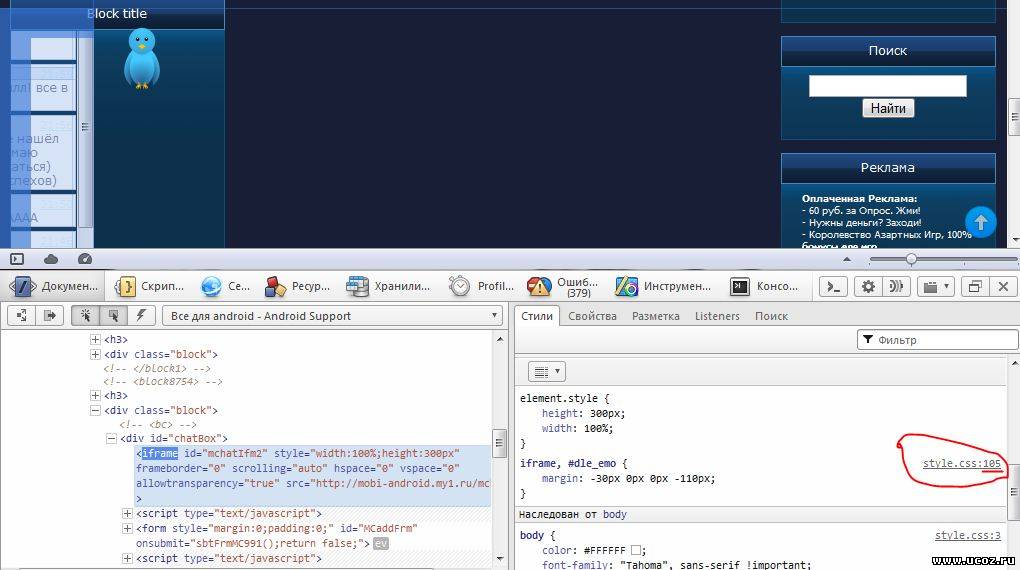The image size is (1020, 570).
Task: Click the #FFFFFF color swatch in body rule
Action: (638, 550)
